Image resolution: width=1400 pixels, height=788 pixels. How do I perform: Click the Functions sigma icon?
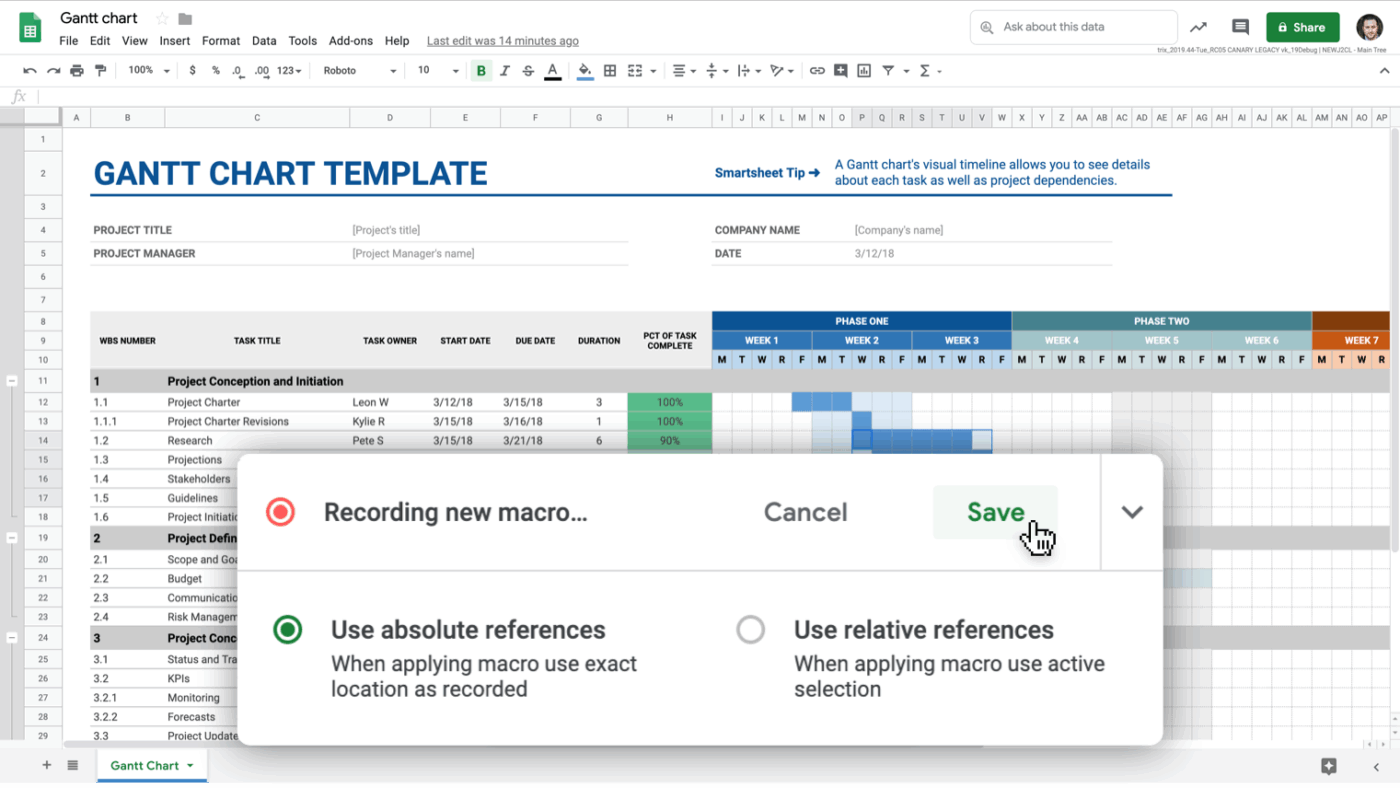(x=926, y=70)
